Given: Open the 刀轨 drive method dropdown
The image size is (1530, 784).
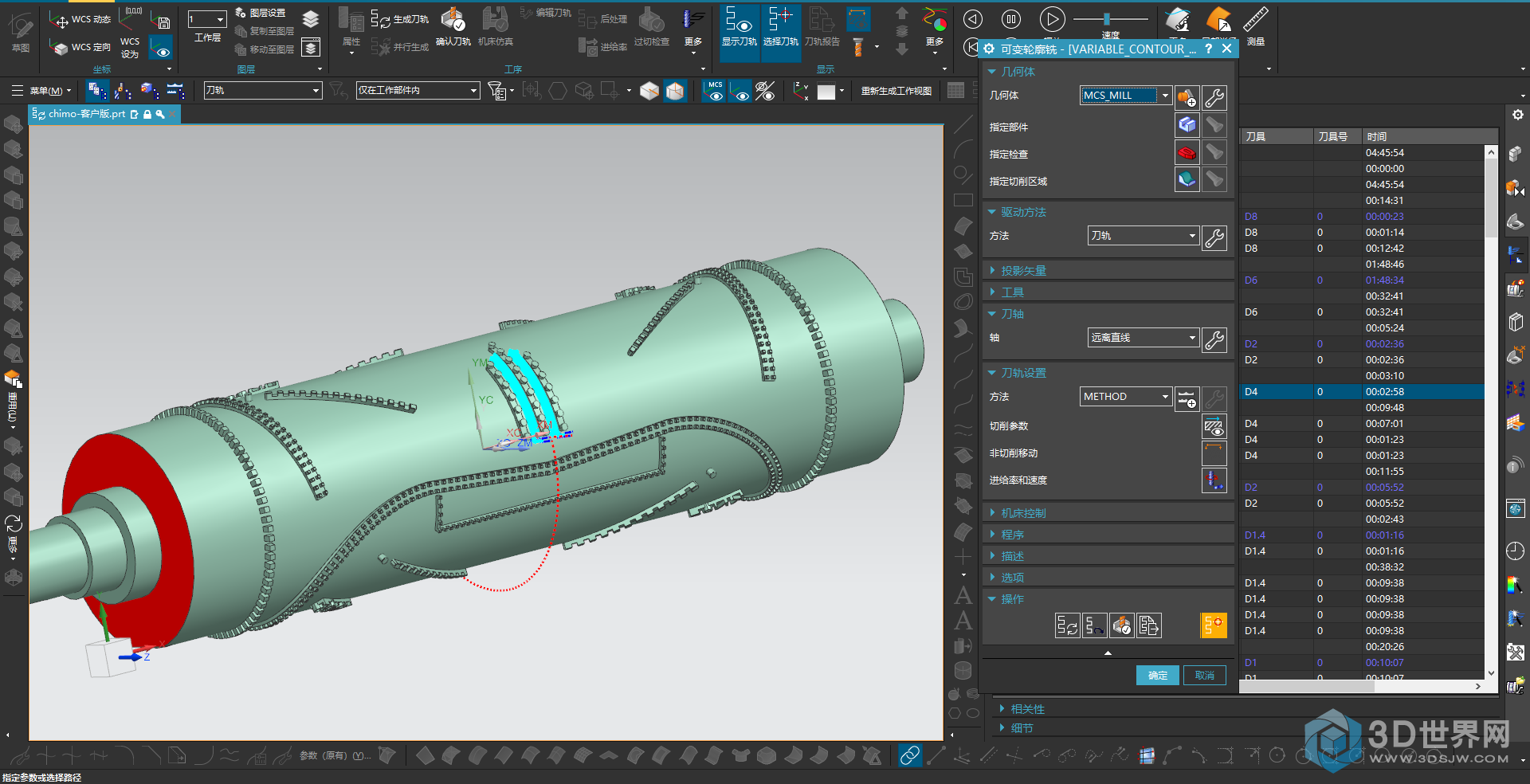Looking at the screenshot, I should 1143,235.
